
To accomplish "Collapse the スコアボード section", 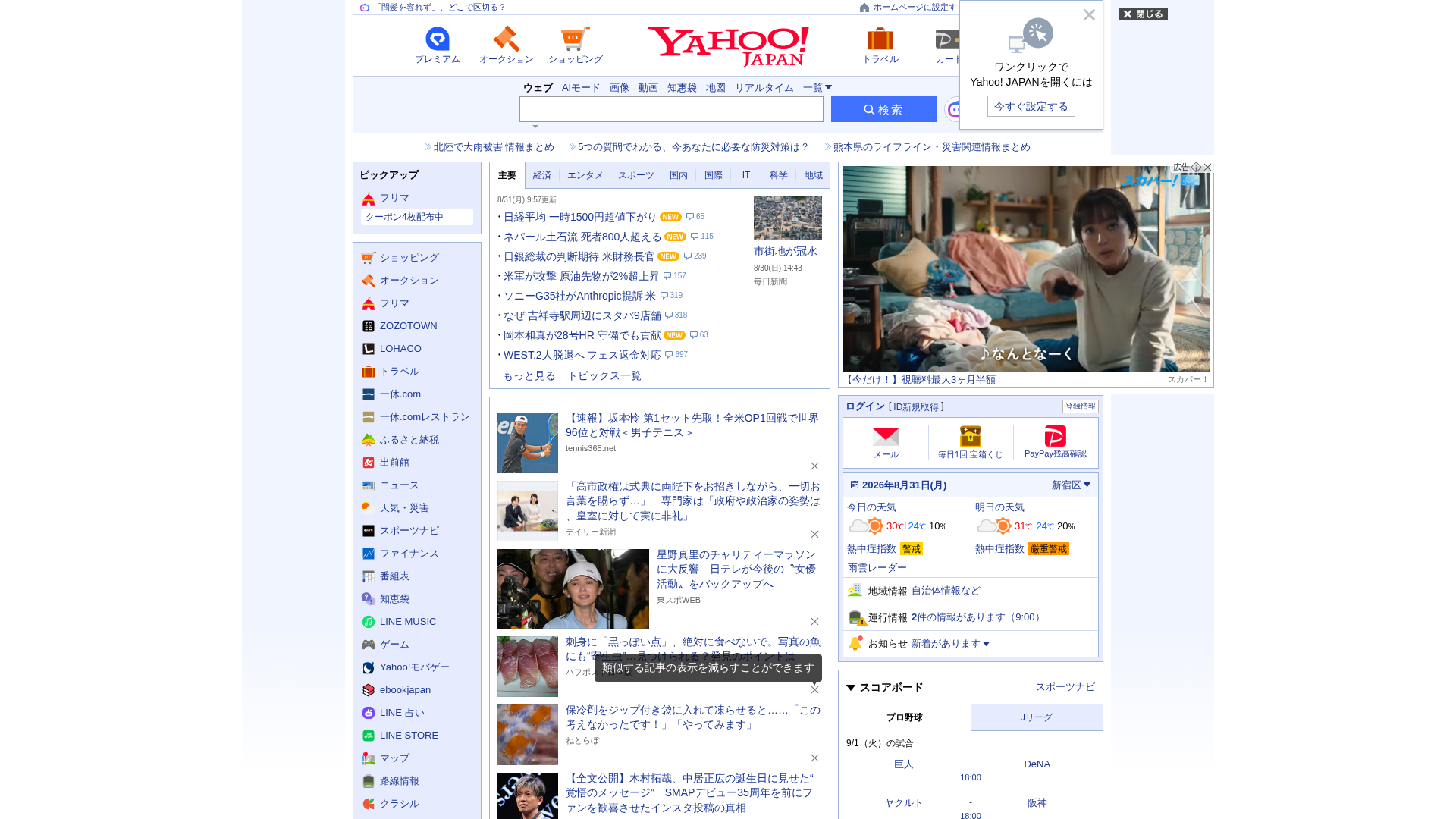I will [851, 688].
